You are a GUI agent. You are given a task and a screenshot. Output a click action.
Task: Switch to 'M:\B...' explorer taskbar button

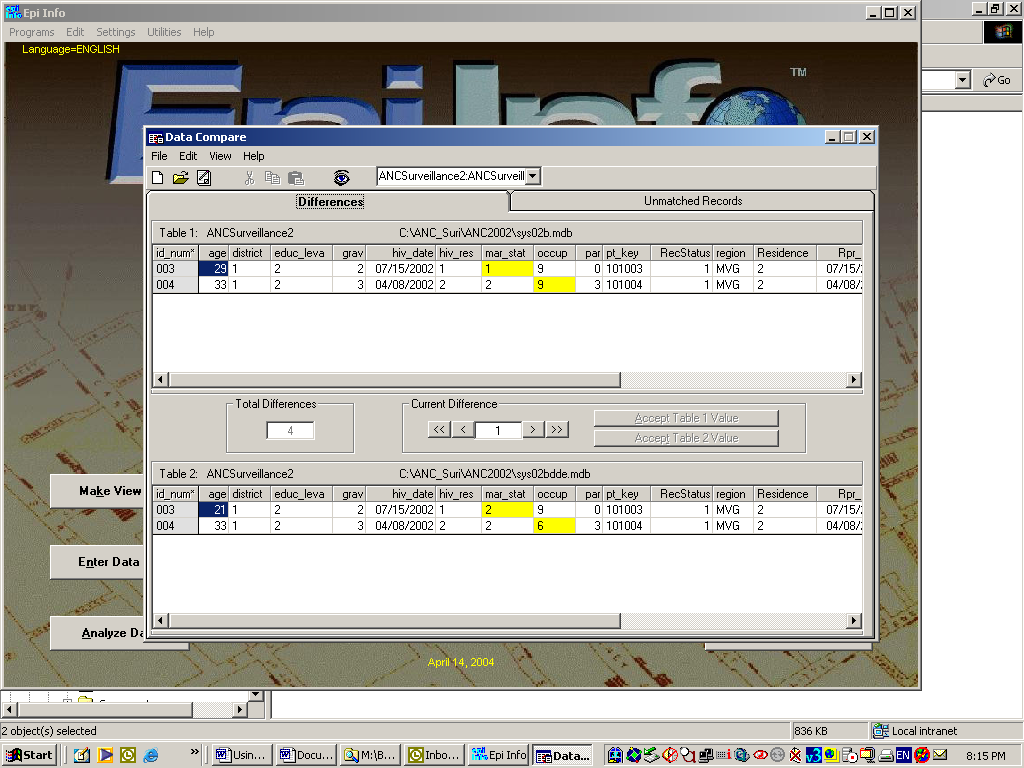click(x=370, y=755)
